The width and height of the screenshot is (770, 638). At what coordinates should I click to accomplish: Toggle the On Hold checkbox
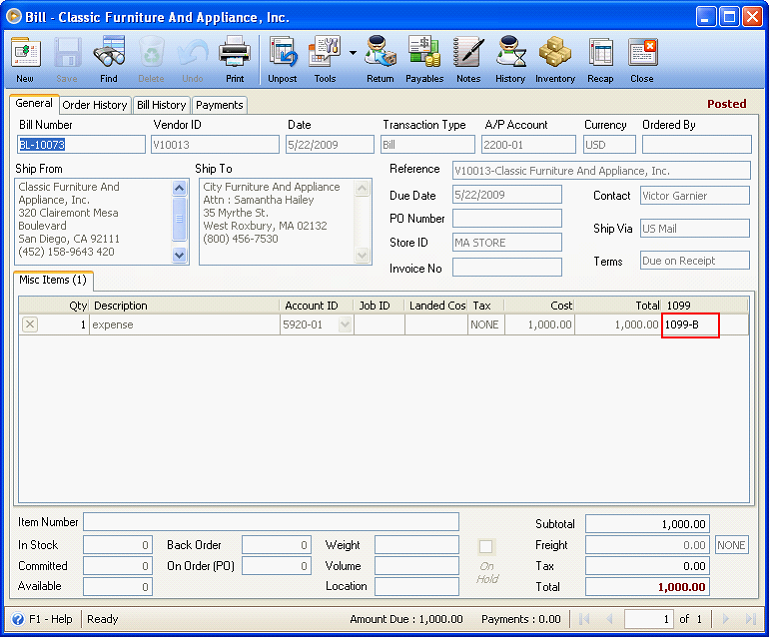coord(486,547)
